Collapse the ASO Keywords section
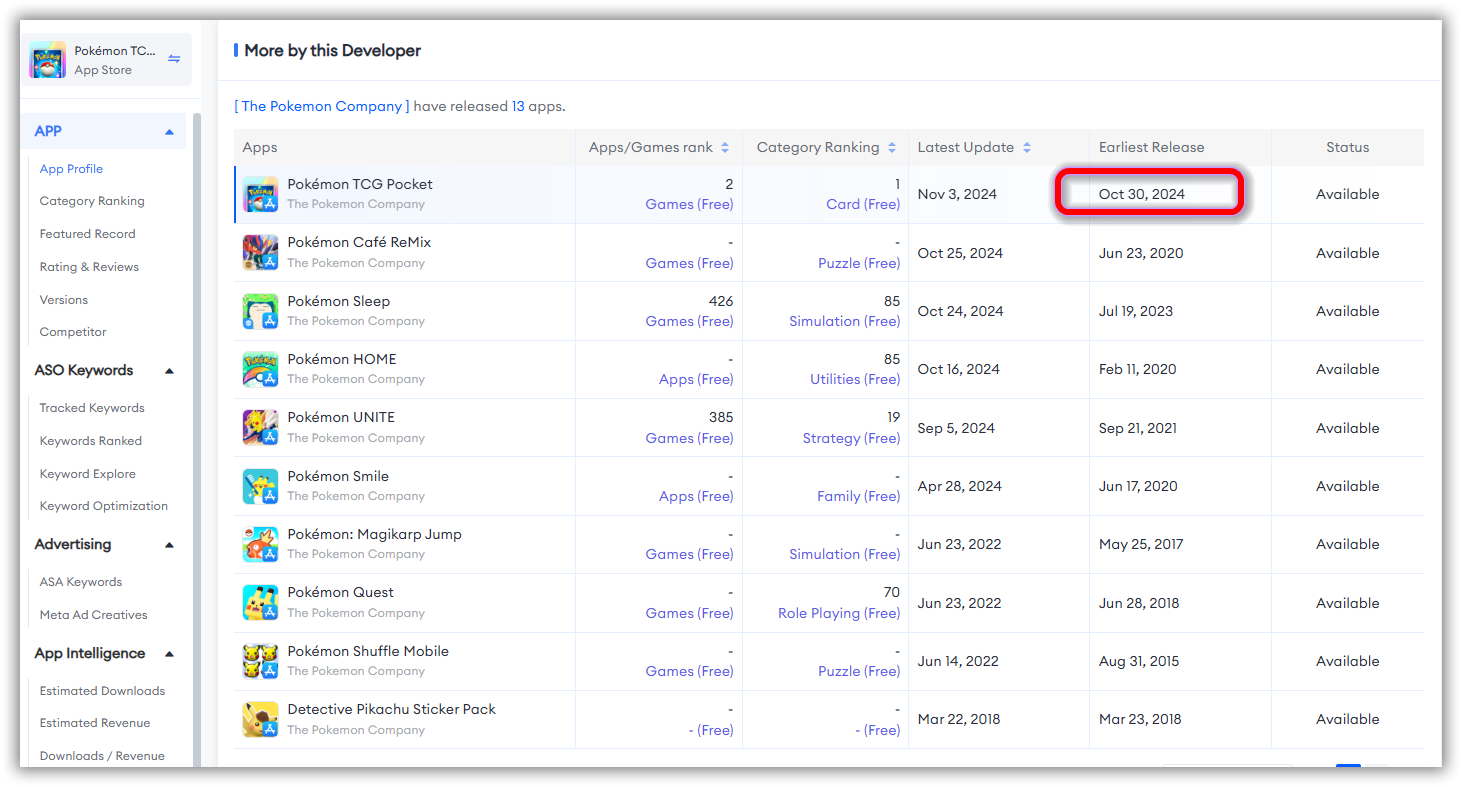Screen dimensions: 1462x787 pos(169,371)
